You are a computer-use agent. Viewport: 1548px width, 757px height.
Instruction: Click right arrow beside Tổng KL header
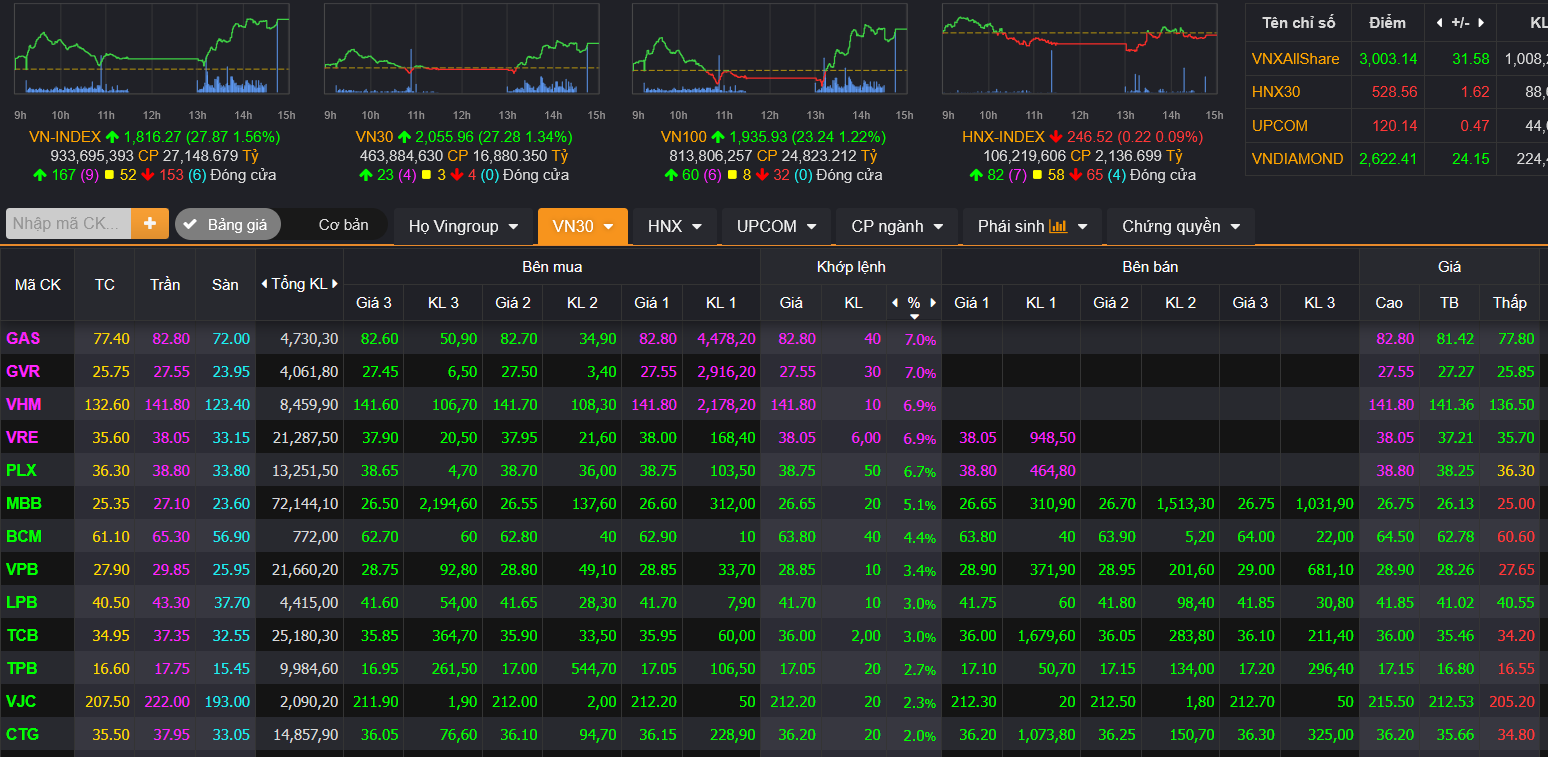tap(335, 284)
